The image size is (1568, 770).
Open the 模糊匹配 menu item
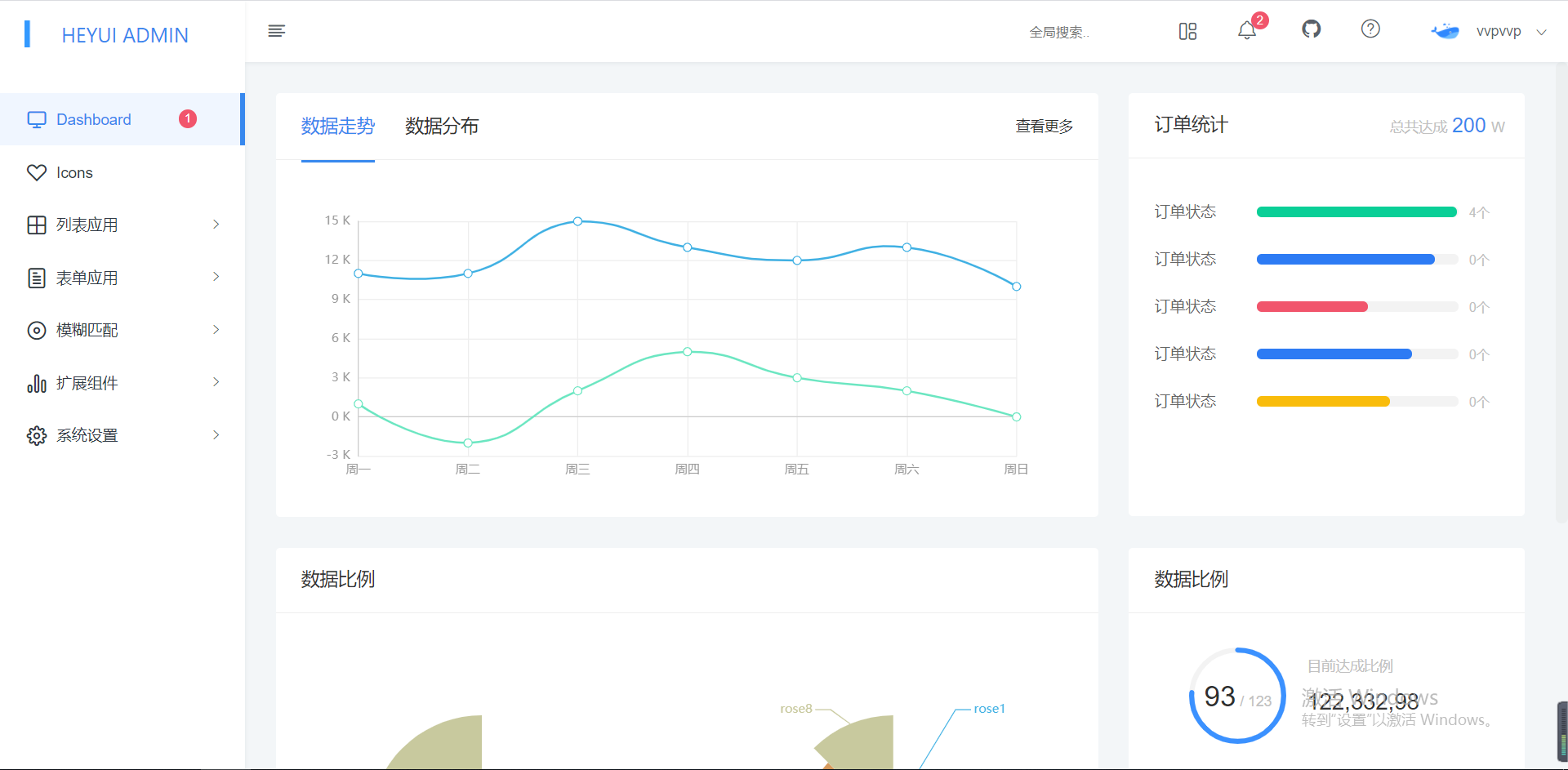[122, 331]
